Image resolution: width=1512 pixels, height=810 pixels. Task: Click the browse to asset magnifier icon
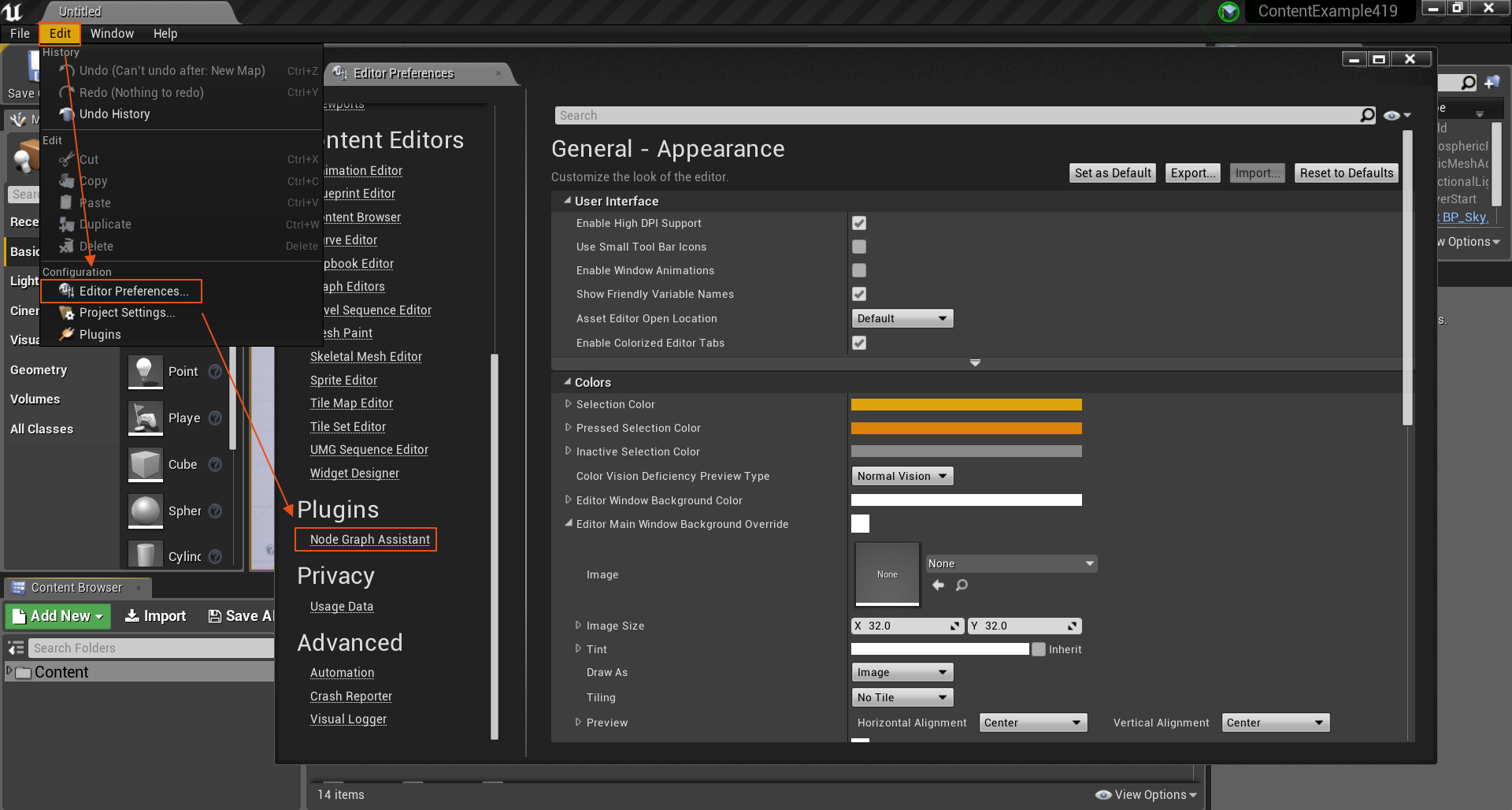coord(962,585)
